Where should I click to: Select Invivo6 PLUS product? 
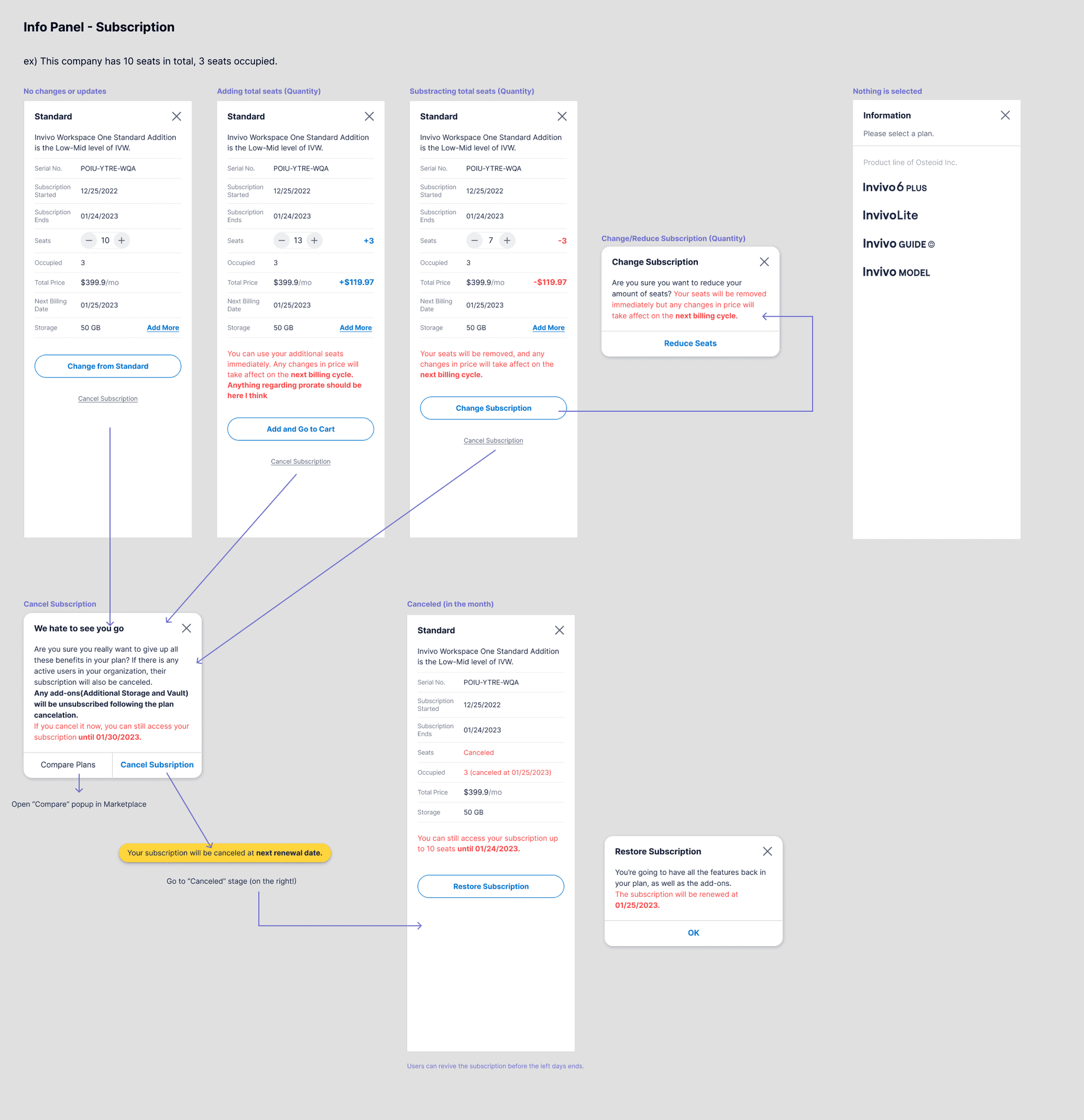pos(894,188)
